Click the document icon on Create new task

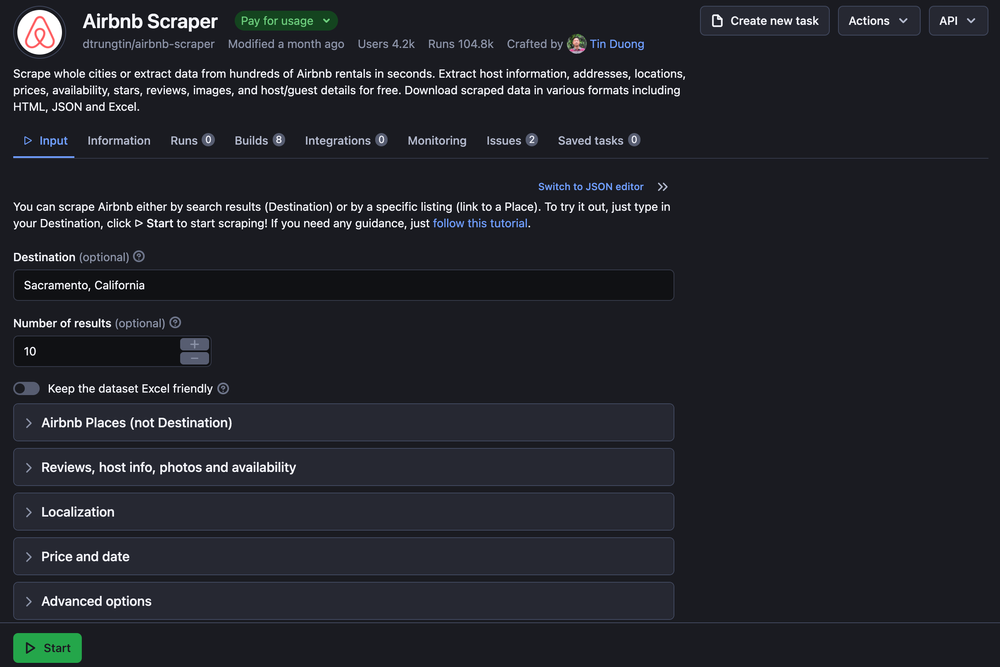coord(716,20)
